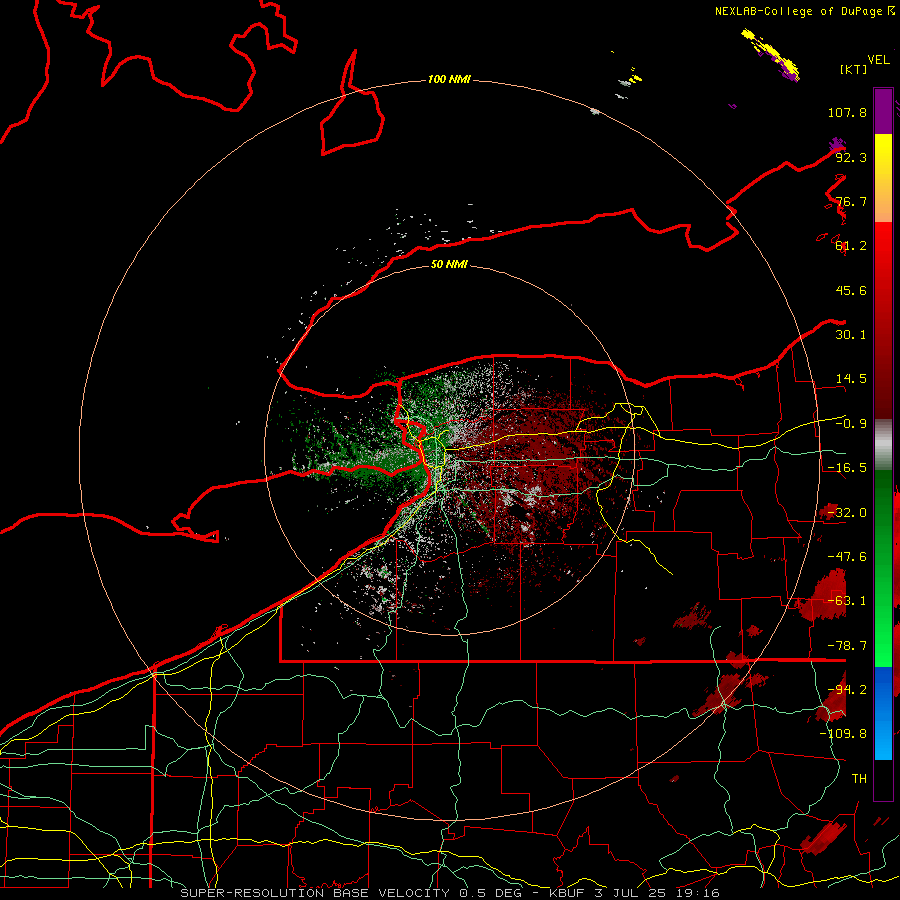Click the 76.7 velocity scale value

tap(851, 201)
